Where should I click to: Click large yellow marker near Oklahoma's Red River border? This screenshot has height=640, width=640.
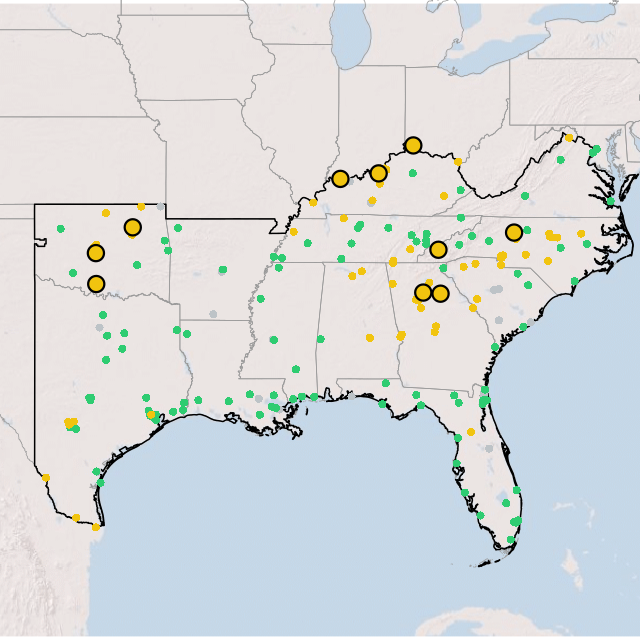[96, 284]
